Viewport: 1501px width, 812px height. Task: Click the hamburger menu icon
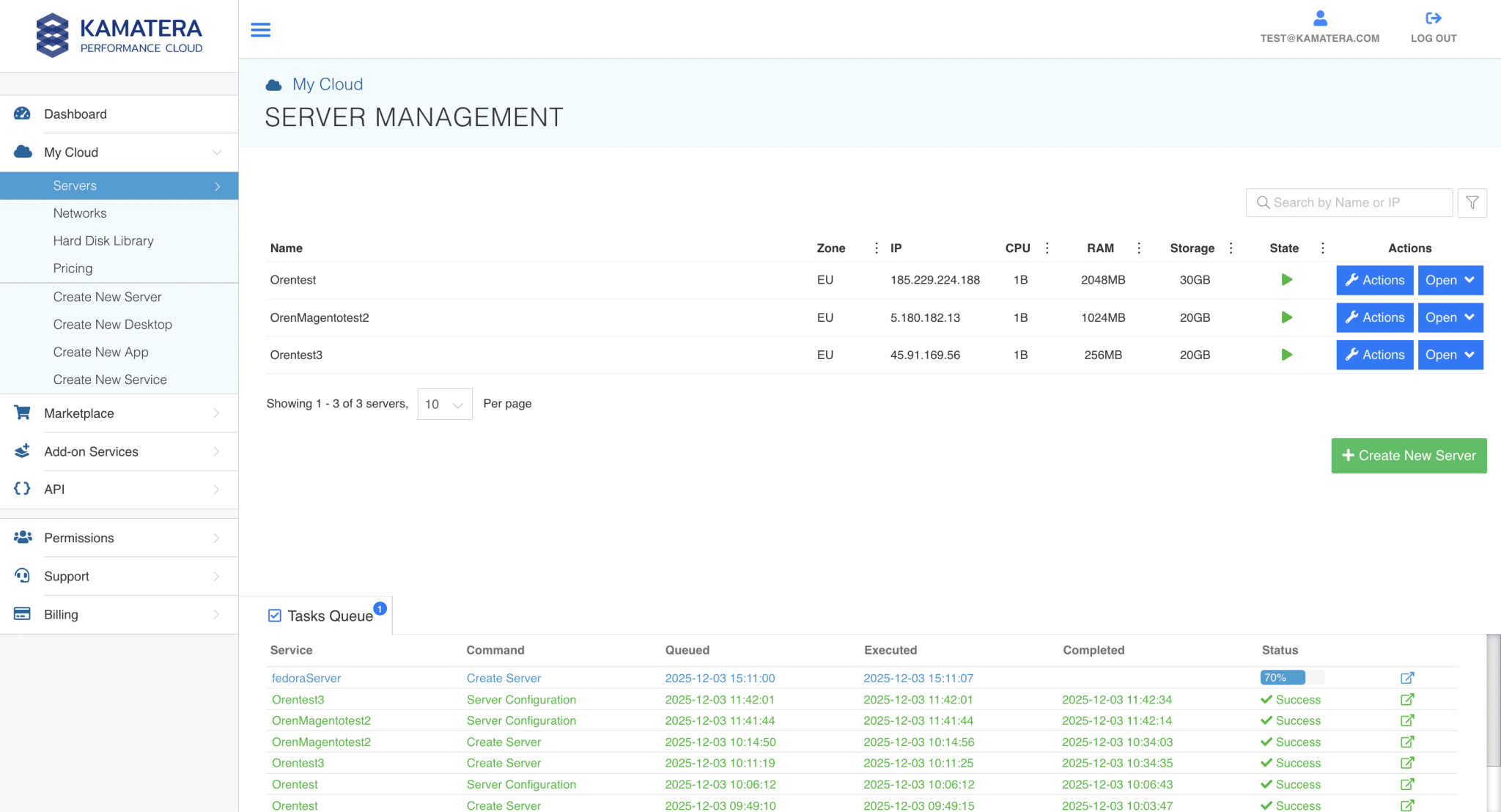coord(260,30)
